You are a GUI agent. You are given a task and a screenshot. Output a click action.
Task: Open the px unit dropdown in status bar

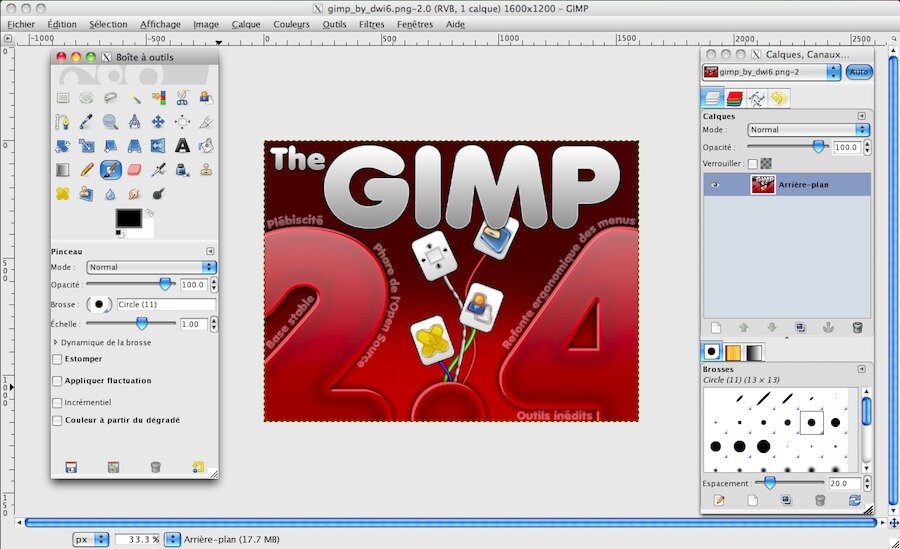coord(91,539)
